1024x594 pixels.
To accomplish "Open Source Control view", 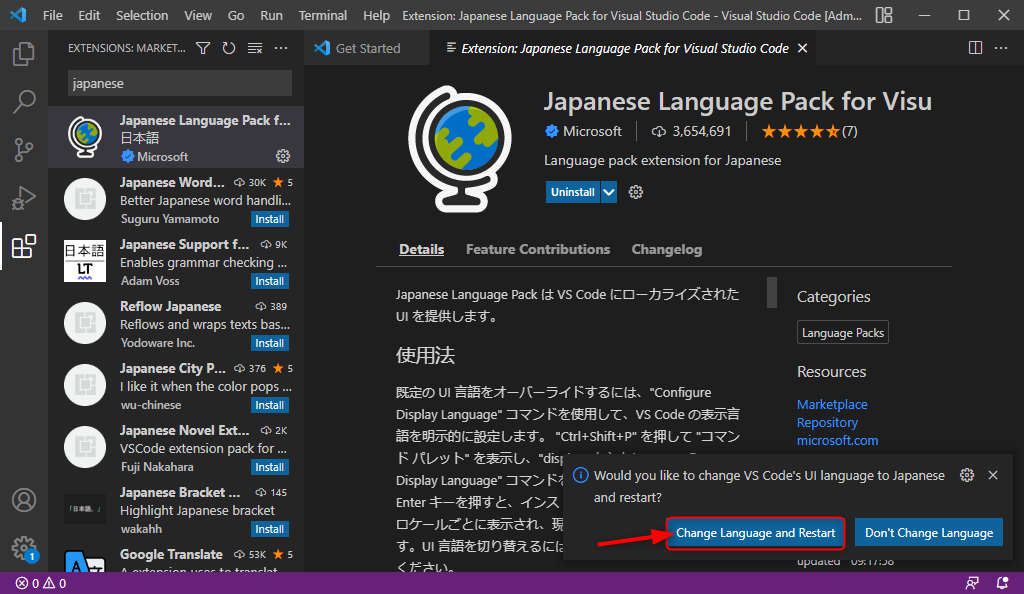I will click(24, 149).
